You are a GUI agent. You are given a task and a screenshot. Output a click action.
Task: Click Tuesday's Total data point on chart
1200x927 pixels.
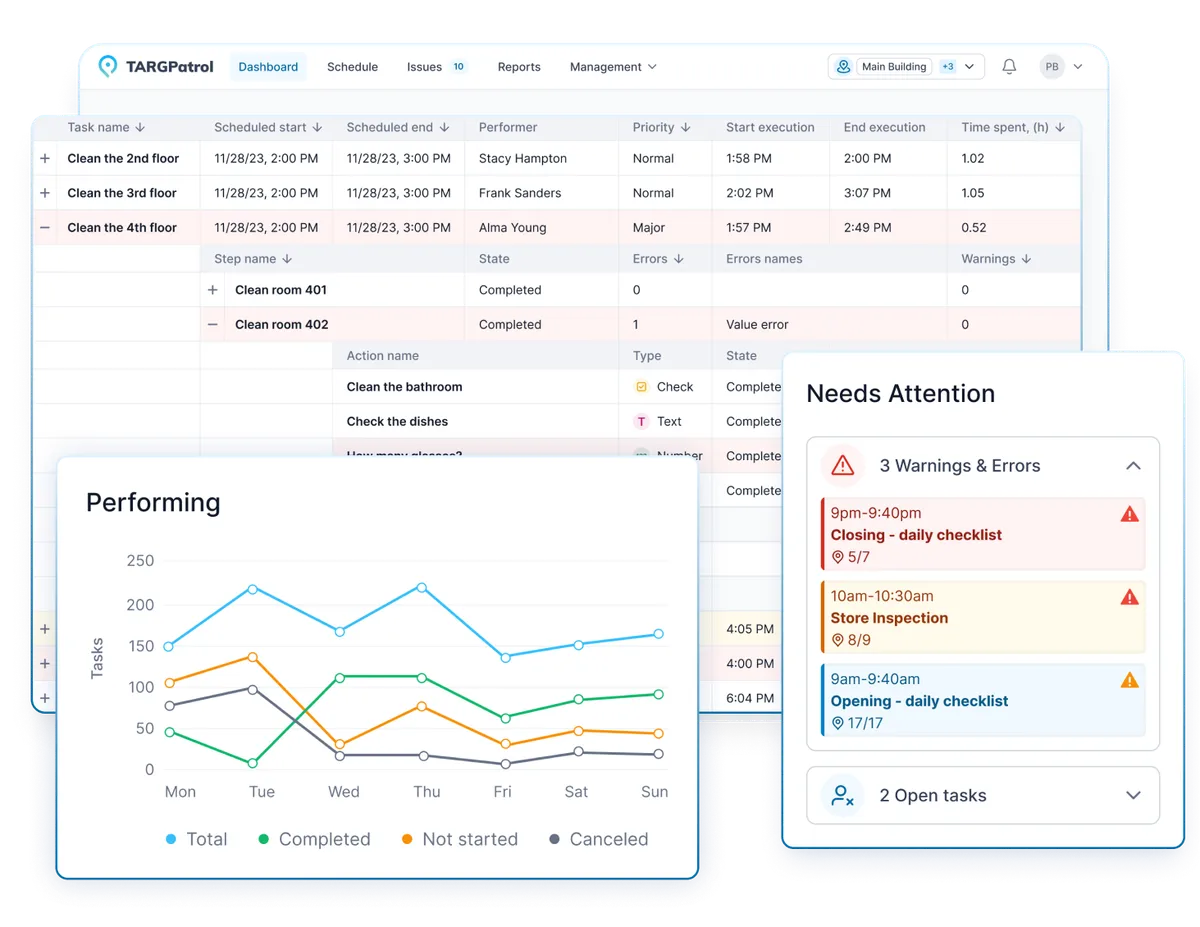coord(253,589)
